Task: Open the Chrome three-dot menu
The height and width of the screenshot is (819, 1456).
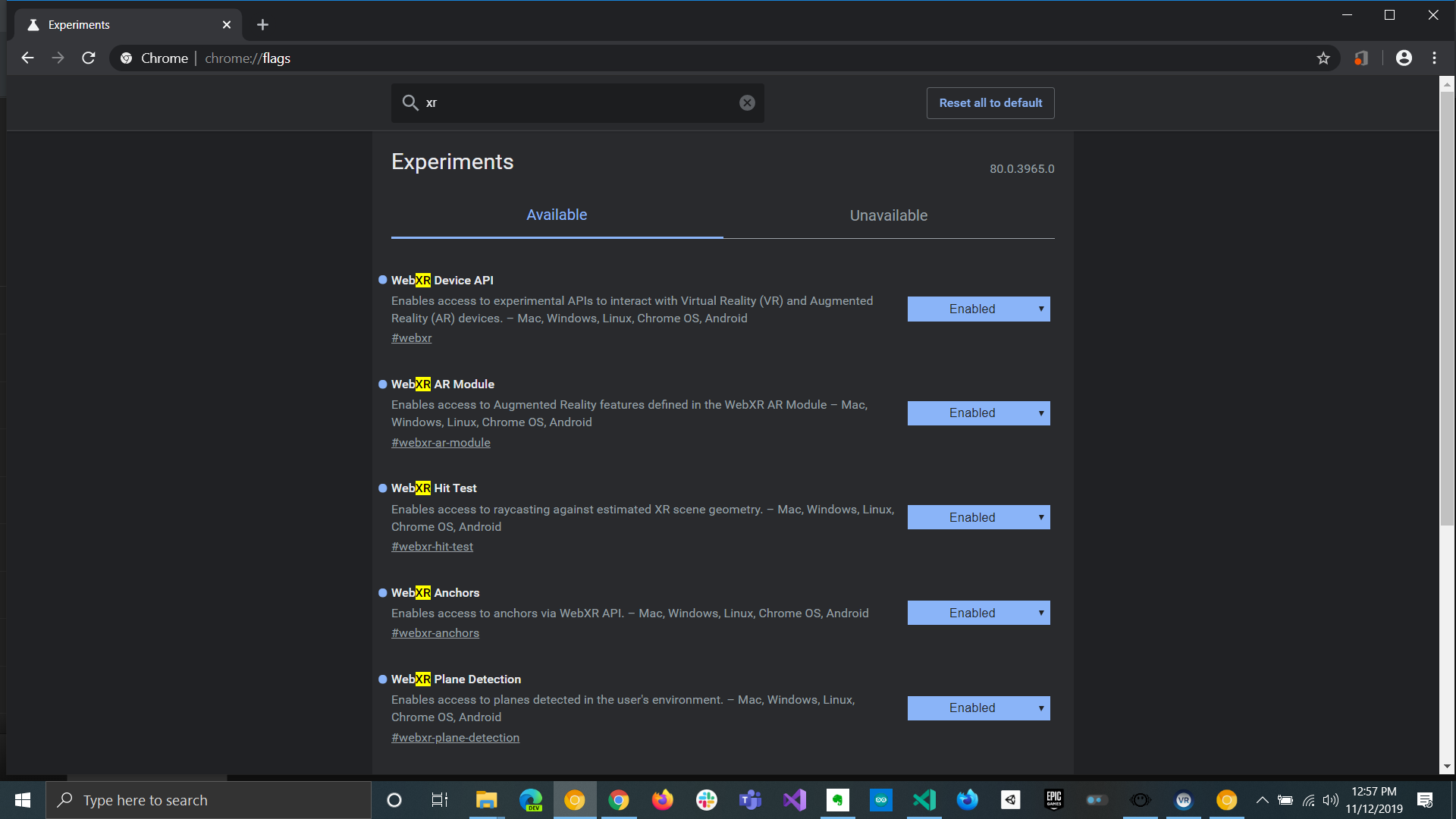Action: point(1434,58)
